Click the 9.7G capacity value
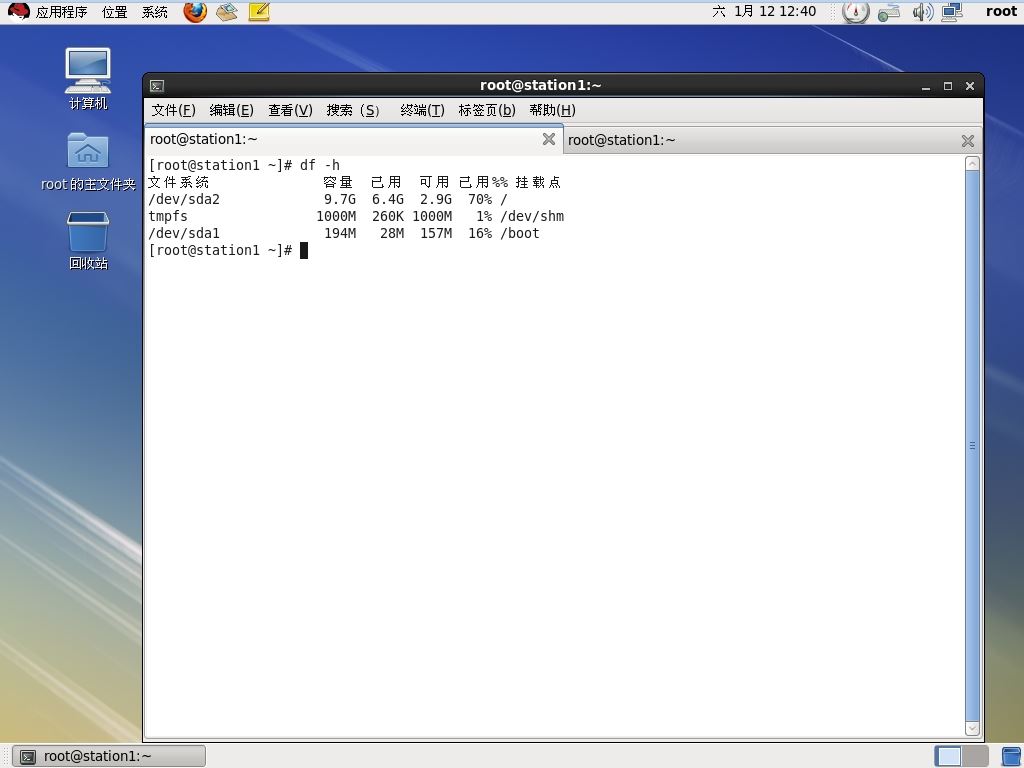 point(340,199)
